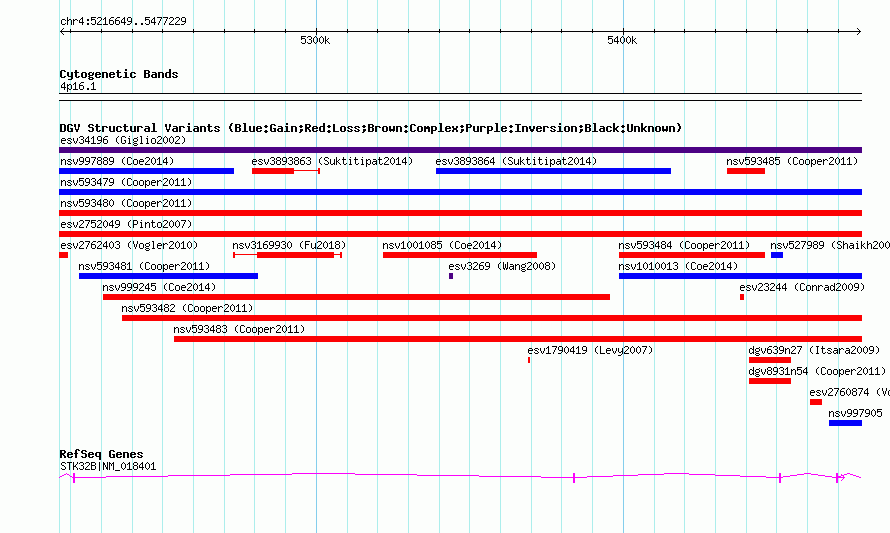Click the RefSeq Genes track title
This screenshot has width=890, height=533.
101,454
